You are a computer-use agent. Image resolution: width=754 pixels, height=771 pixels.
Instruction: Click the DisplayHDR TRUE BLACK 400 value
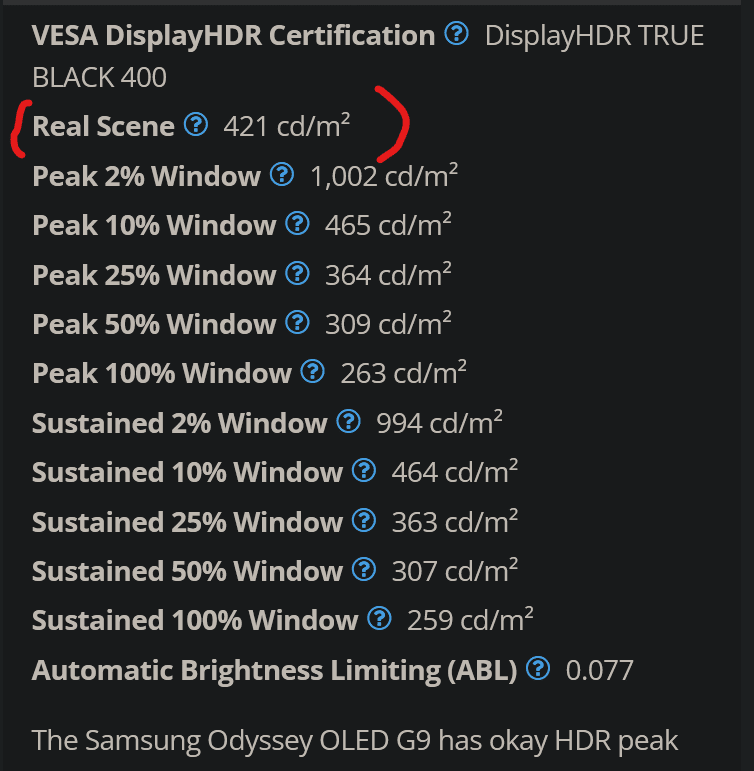tap(368, 57)
